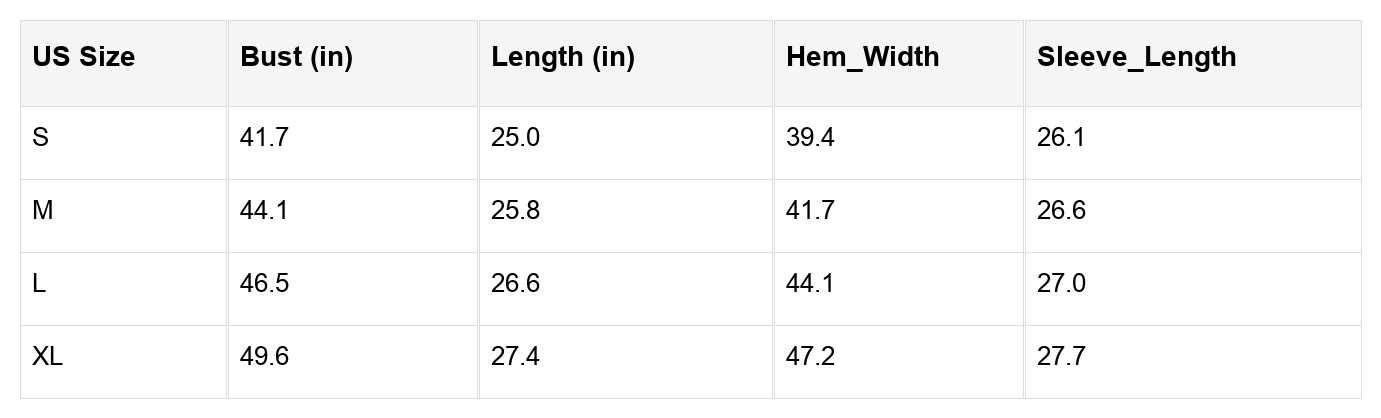Select the size S row label

[x=41, y=138]
